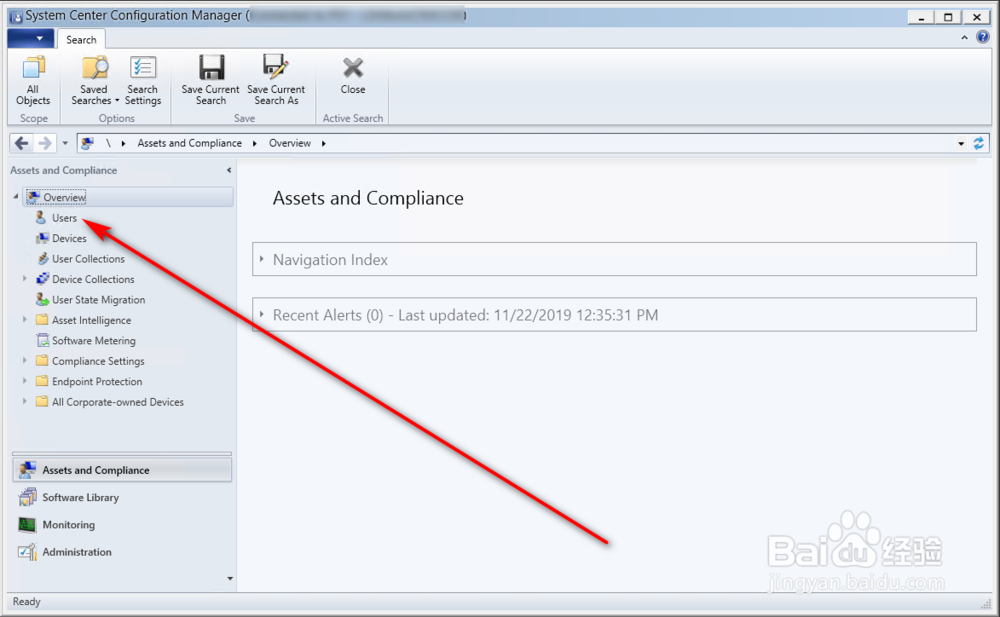Click the Compliance Settings folder icon
The width and height of the screenshot is (1000, 617).
pos(42,361)
